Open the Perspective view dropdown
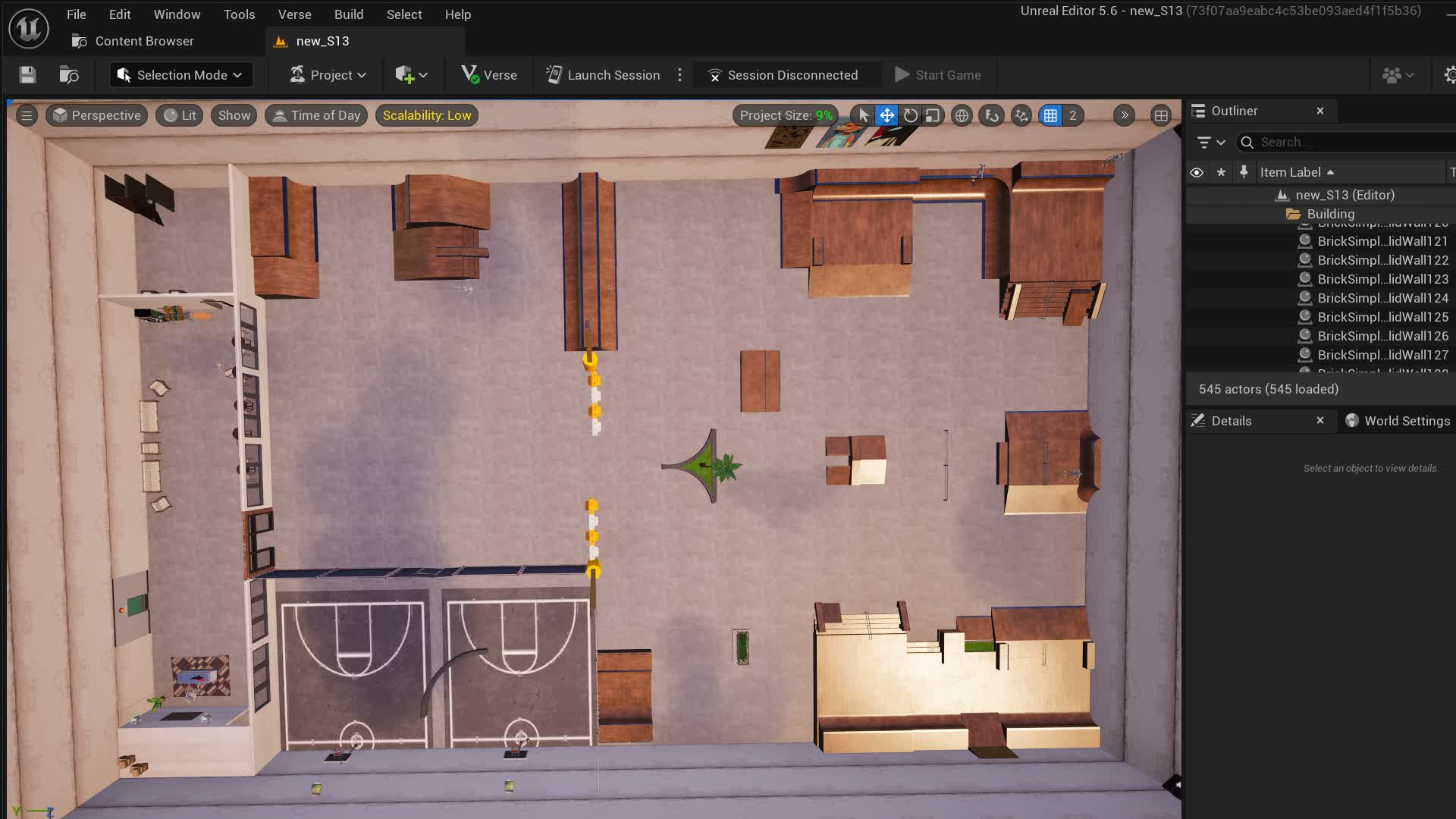 tap(97, 115)
